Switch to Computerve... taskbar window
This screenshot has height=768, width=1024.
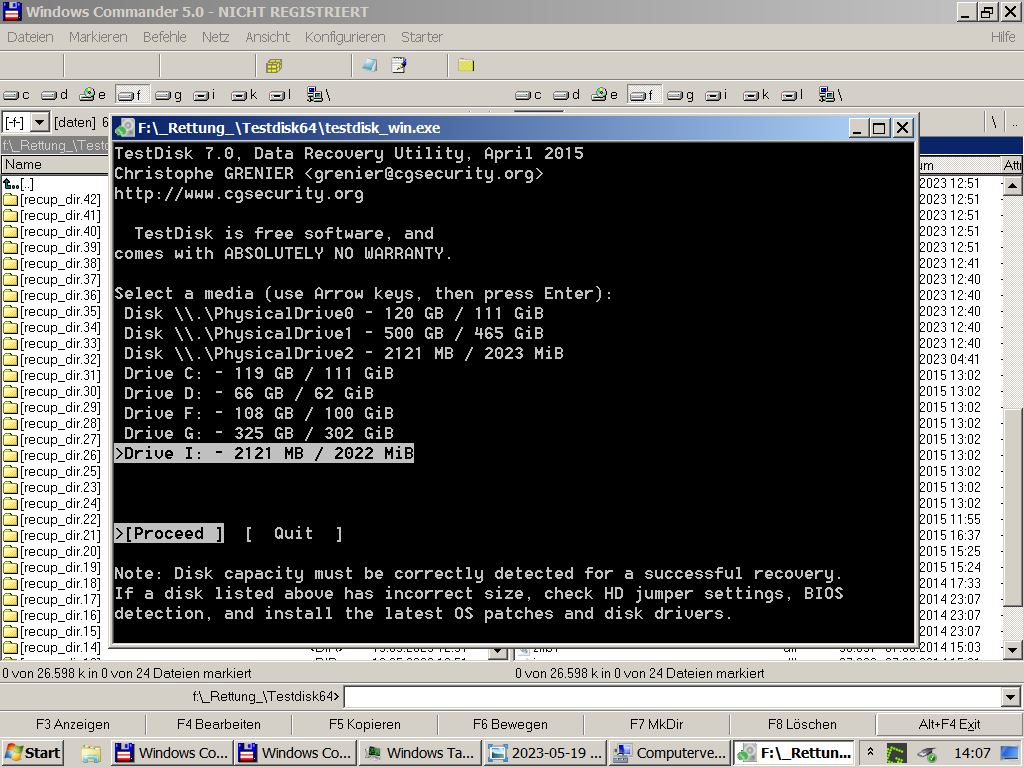670,753
